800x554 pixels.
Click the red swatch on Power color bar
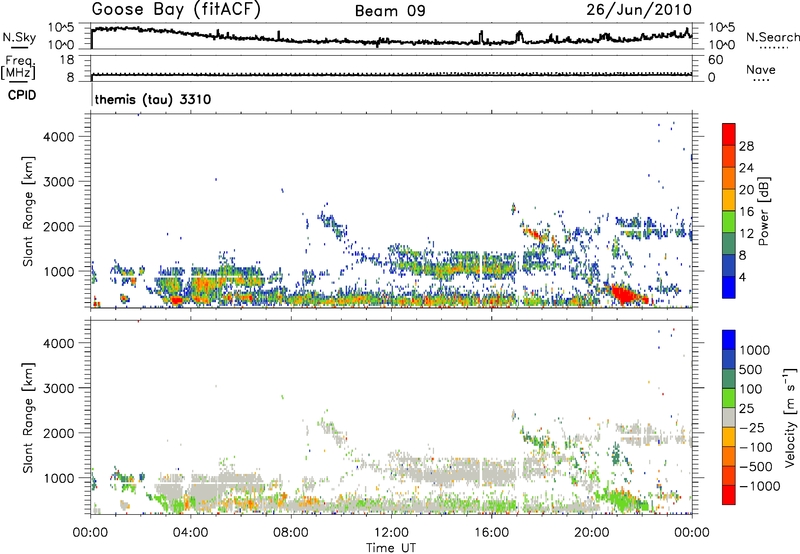pos(729,135)
